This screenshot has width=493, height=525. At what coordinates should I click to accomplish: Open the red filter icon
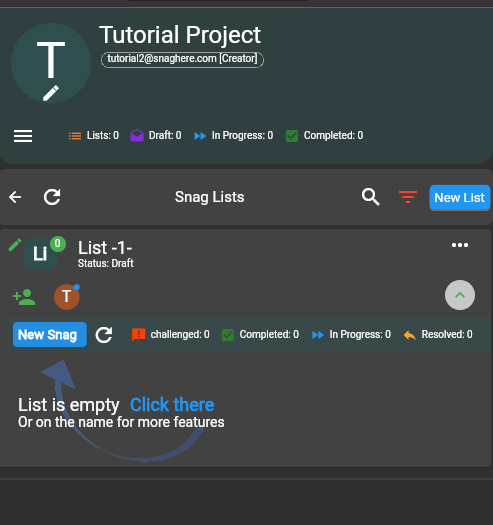click(408, 197)
